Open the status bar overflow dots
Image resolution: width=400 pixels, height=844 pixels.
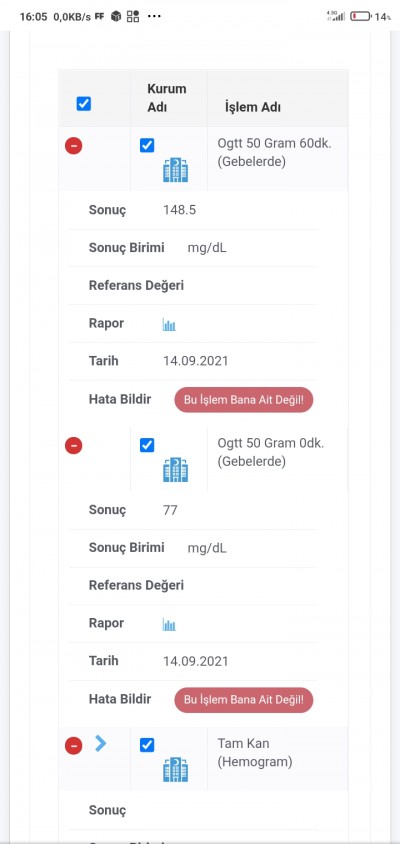coord(154,17)
